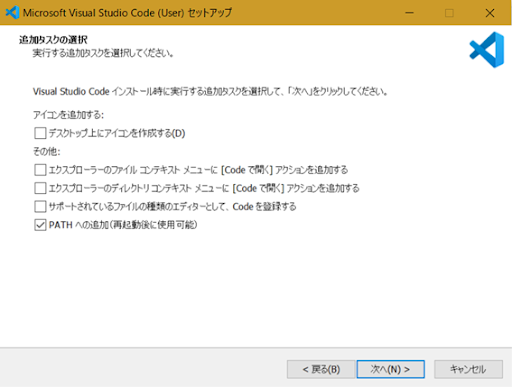Click the subtitle 実行する追加タスクを選択してください。
512x387 pixels.
pos(103,53)
